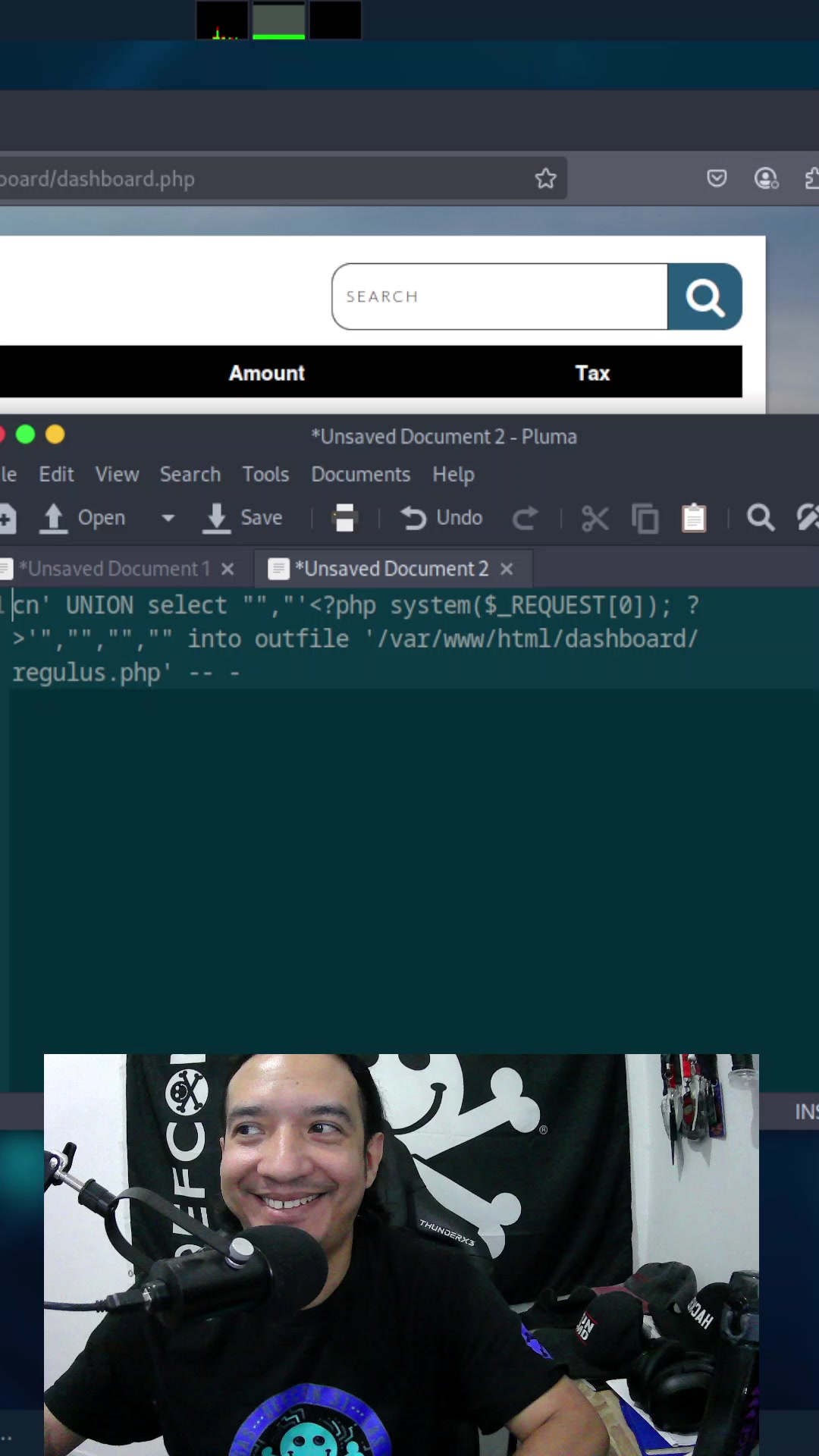Open the Help menu in Pluma
Image resolution: width=819 pixels, height=1456 pixels.
pos(453,475)
